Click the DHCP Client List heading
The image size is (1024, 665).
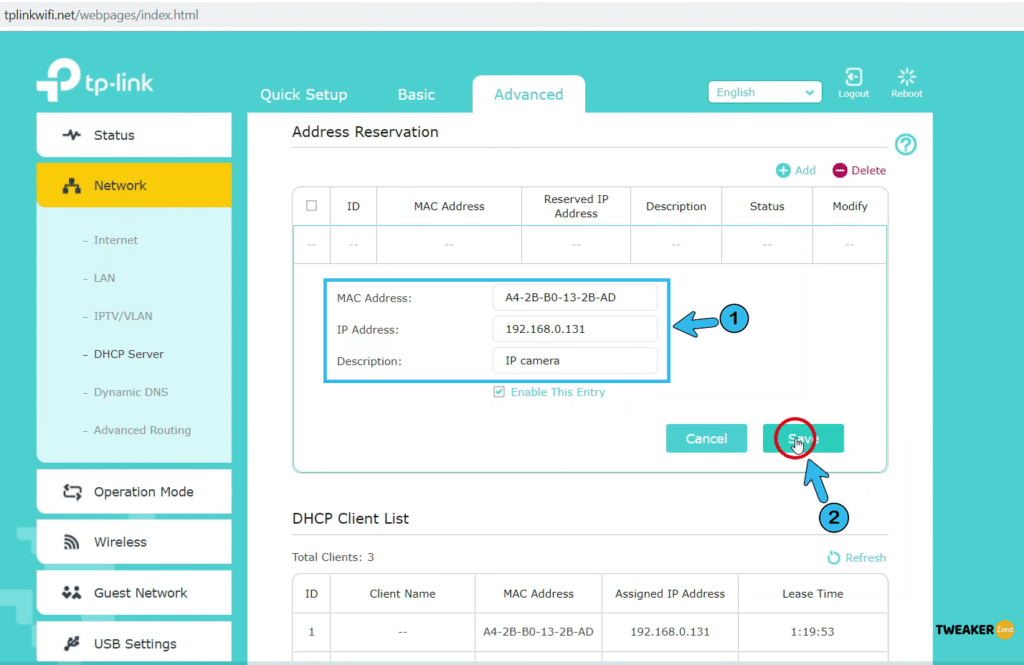(x=350, y=519)
